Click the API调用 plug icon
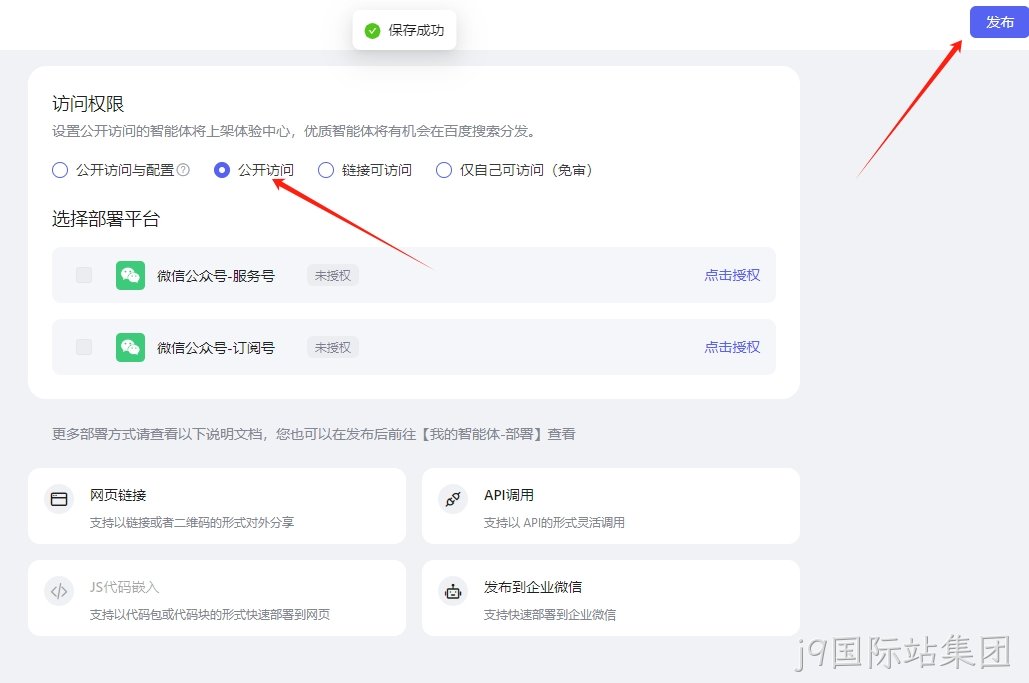The image size is (1029, 683). (x=453, y=499)
